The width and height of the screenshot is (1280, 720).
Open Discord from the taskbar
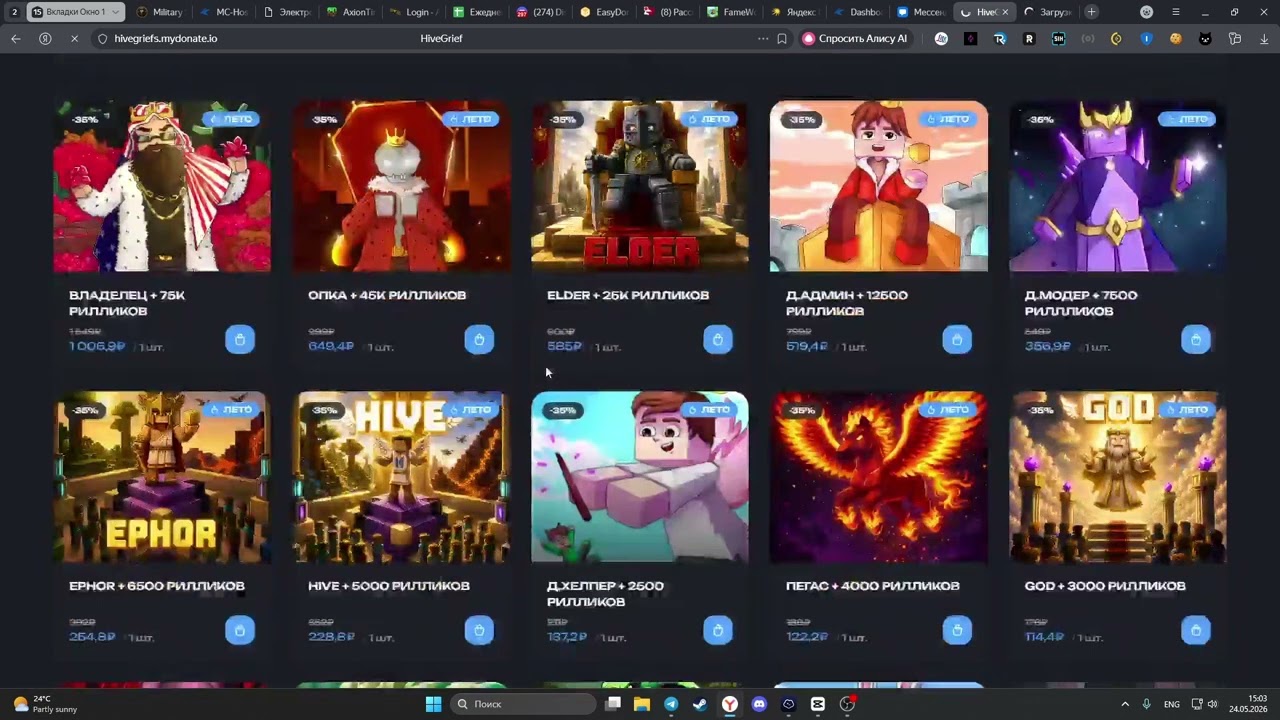[x=759, y=704]
